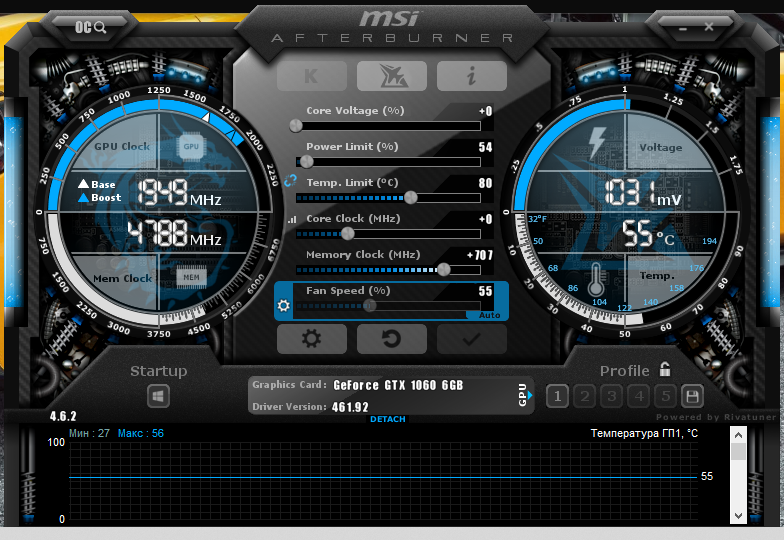784x540 pixels.
Task: Toggle the fan speed Auto button
Action: (x=489, y=315)
